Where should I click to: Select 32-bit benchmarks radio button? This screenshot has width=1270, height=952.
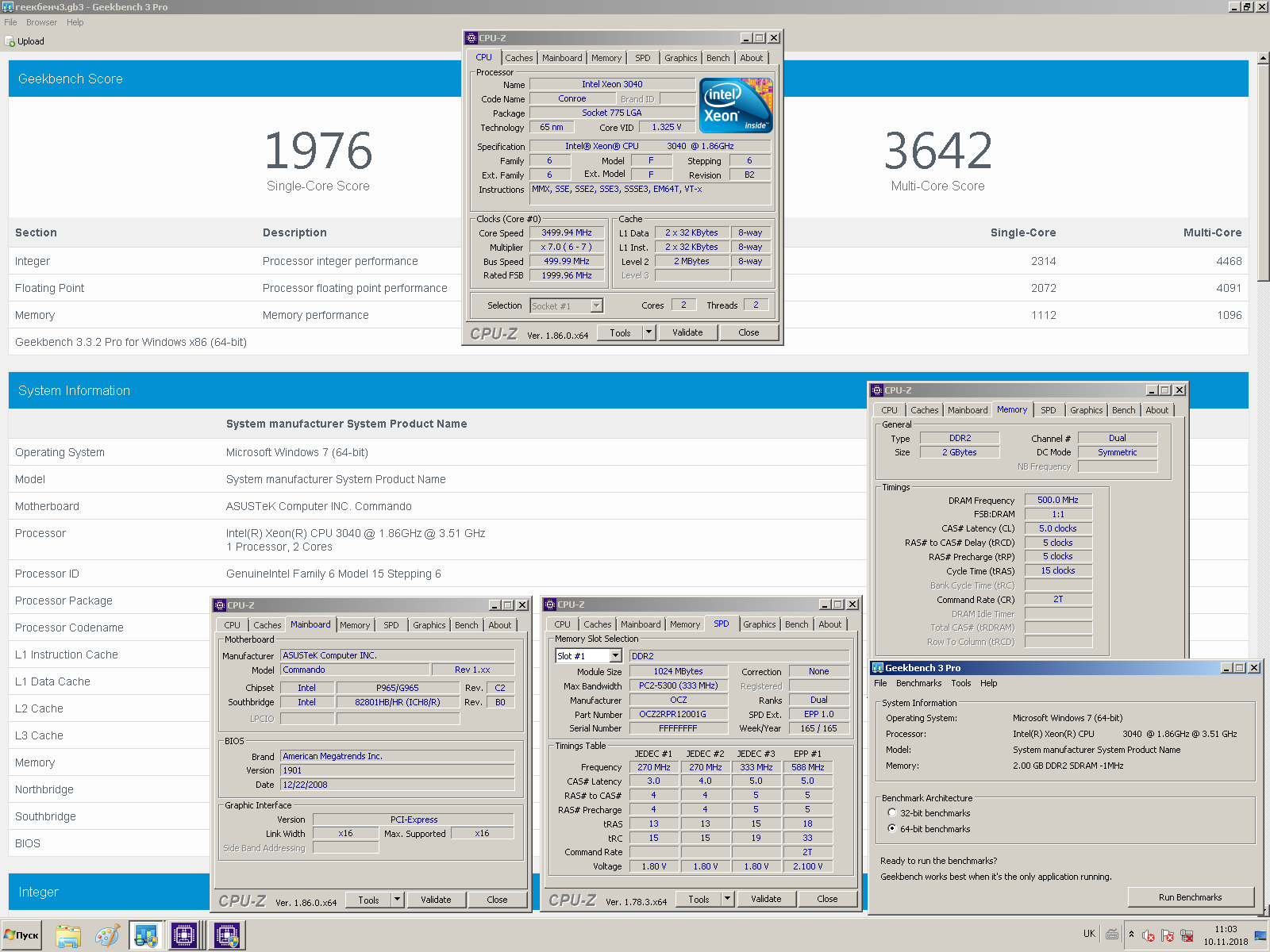[892, 813]
